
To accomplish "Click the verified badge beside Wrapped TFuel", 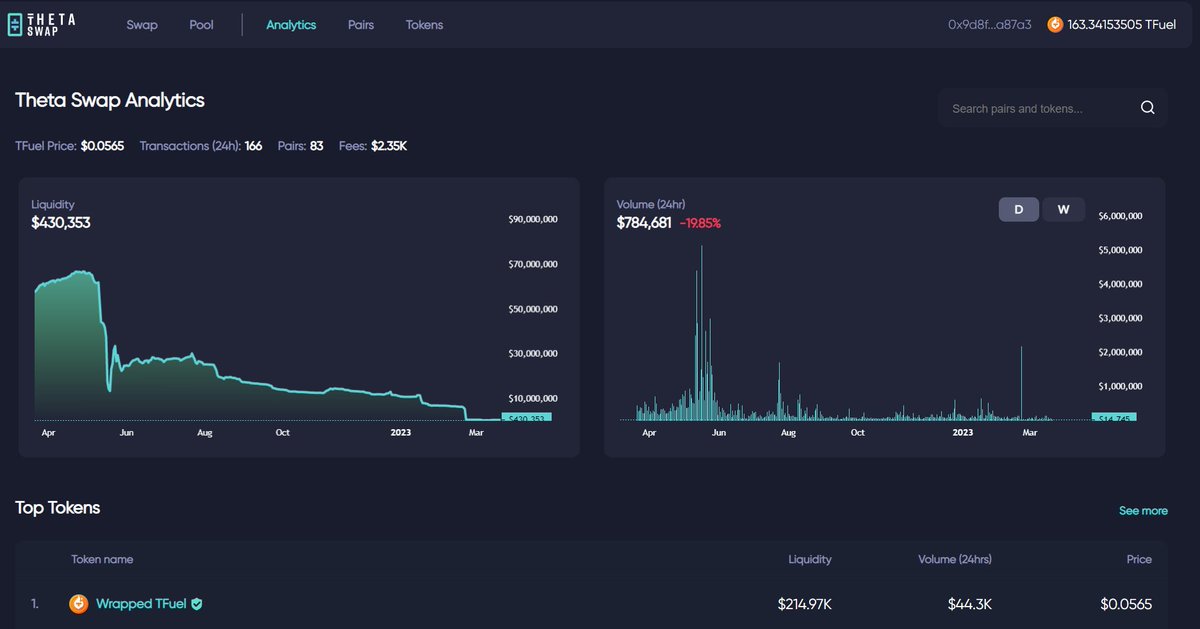I will coord(197,604).
